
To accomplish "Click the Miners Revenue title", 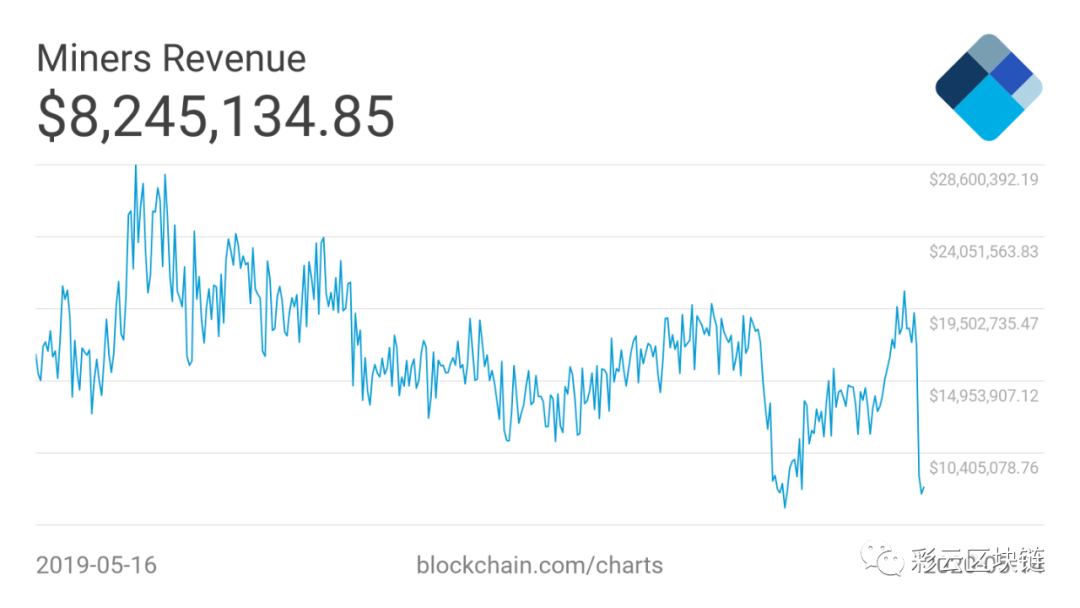I will (171, 58).
